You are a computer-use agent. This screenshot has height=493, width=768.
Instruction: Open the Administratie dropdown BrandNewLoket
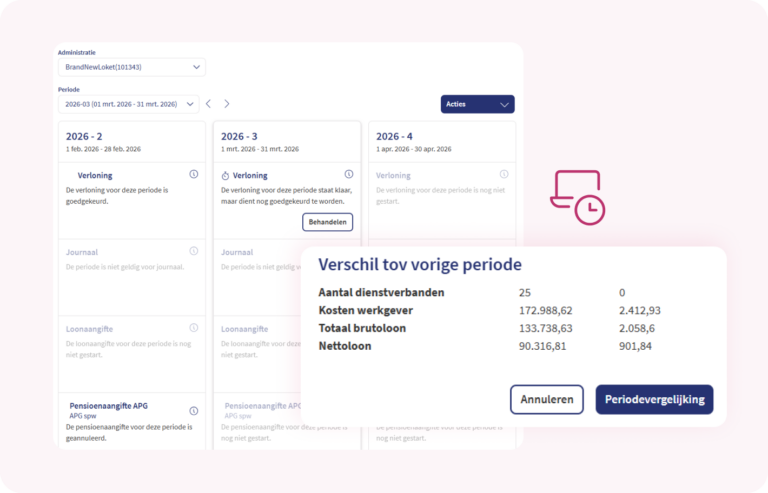click(x=132, y=67)
